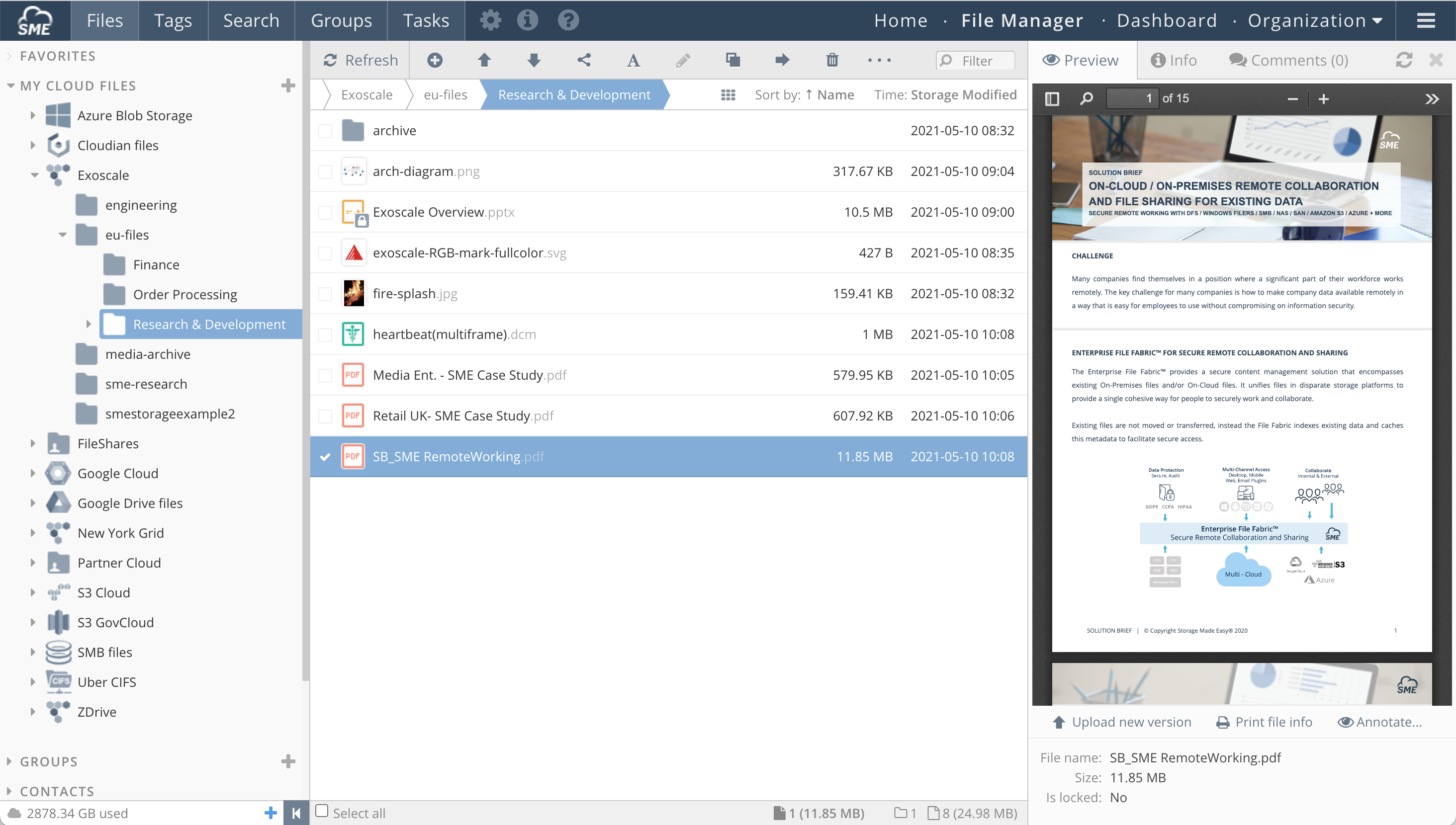1456x825 pixels.
Task: Tick checkbox for arch-diagram.png
Action: pyautogui.click(x=325, y=171)
